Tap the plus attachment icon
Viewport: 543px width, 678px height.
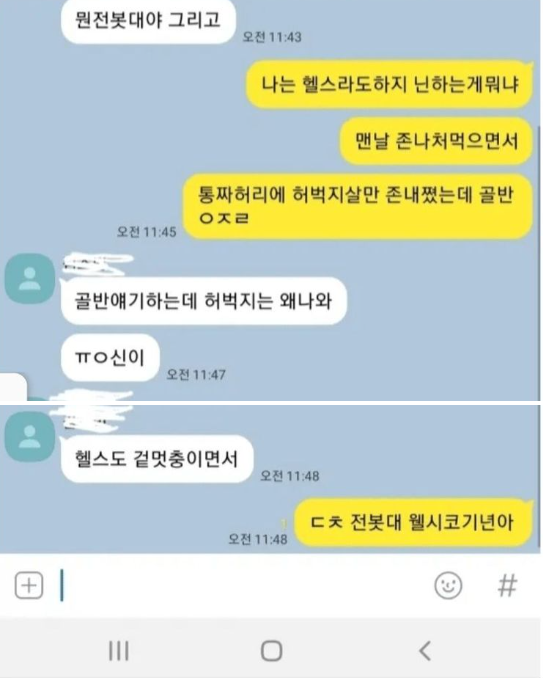pos(29,585)
